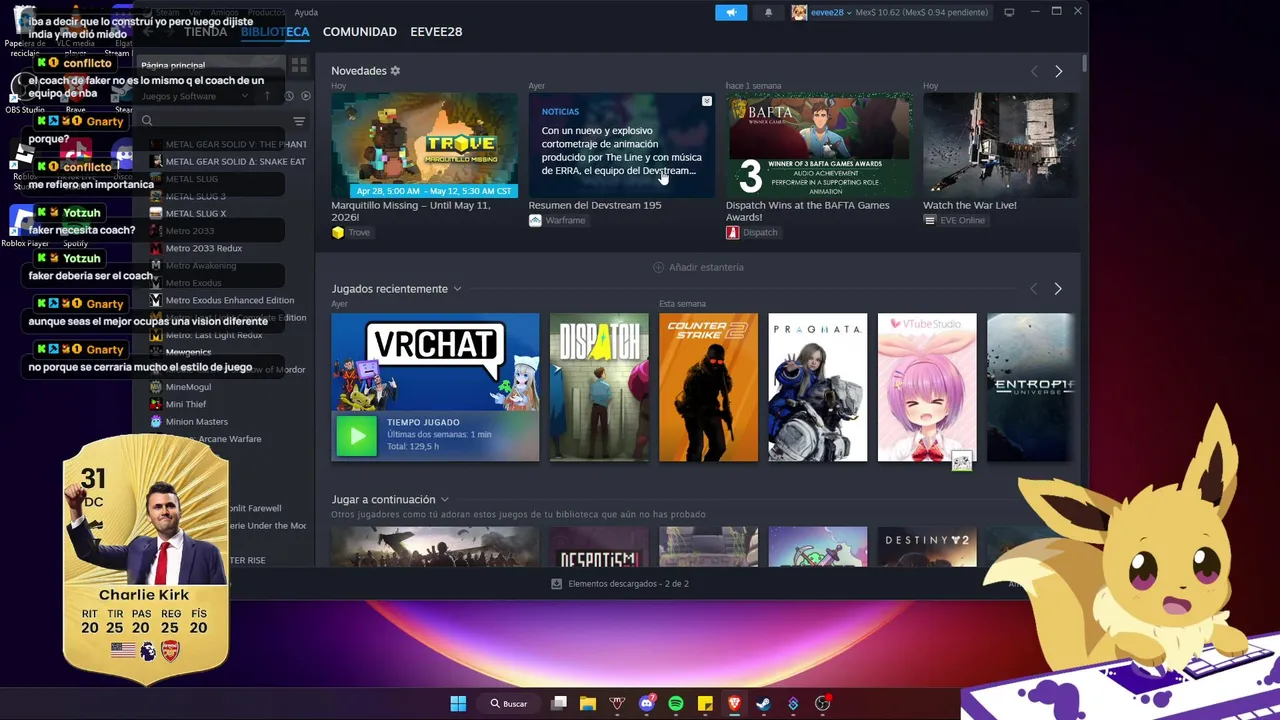1280x720 pixels.
Task: Click the eevee28 profile avatar
Action: click(x=799, y=12)
